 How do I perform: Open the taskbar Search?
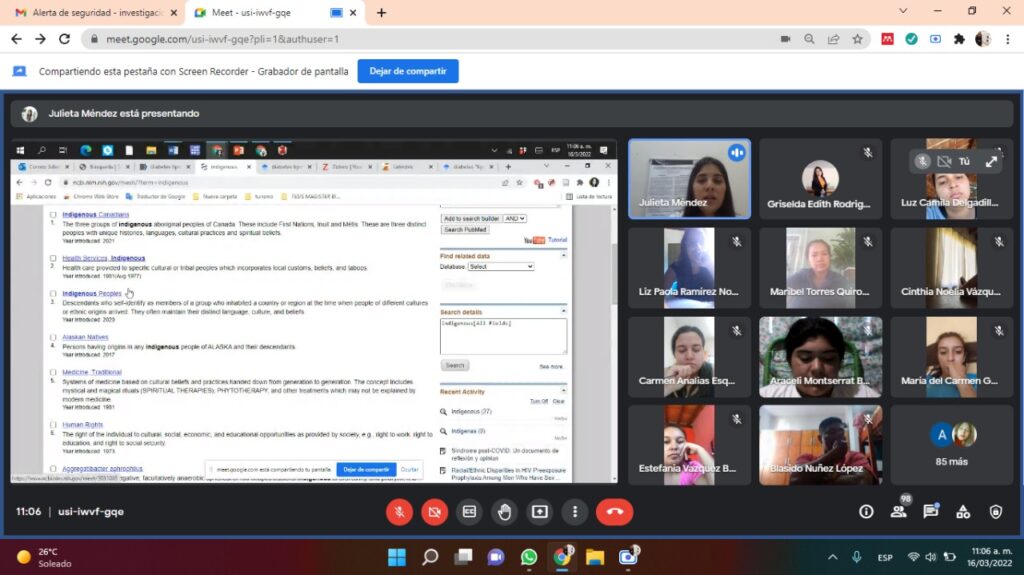click(x=430, y=557)
